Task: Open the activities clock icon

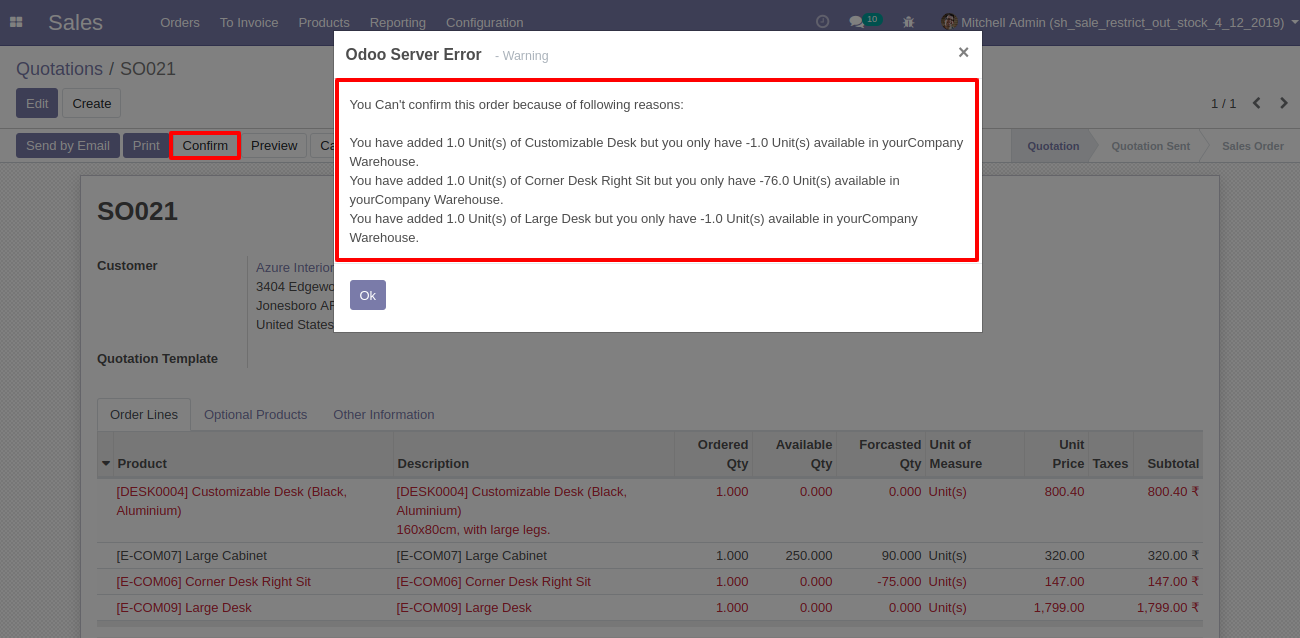Action: [x=823, y=21]
